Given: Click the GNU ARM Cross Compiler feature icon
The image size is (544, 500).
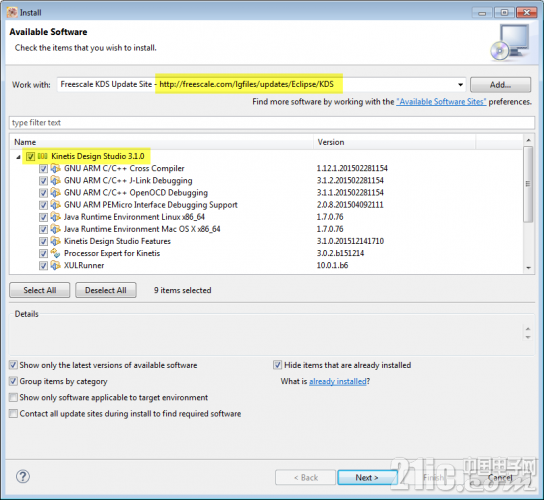Looking at the screenshot, I should (56, 169).
